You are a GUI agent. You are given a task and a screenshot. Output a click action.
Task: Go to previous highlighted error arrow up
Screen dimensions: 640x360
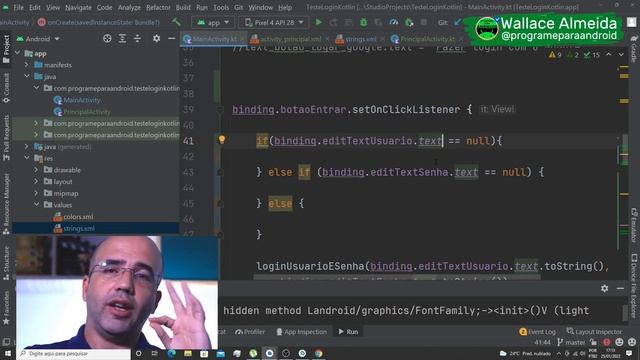609,55
